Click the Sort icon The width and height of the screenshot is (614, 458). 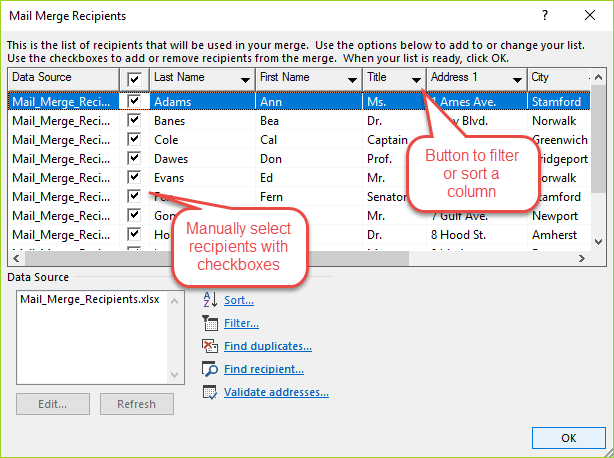tap(210, 299)
